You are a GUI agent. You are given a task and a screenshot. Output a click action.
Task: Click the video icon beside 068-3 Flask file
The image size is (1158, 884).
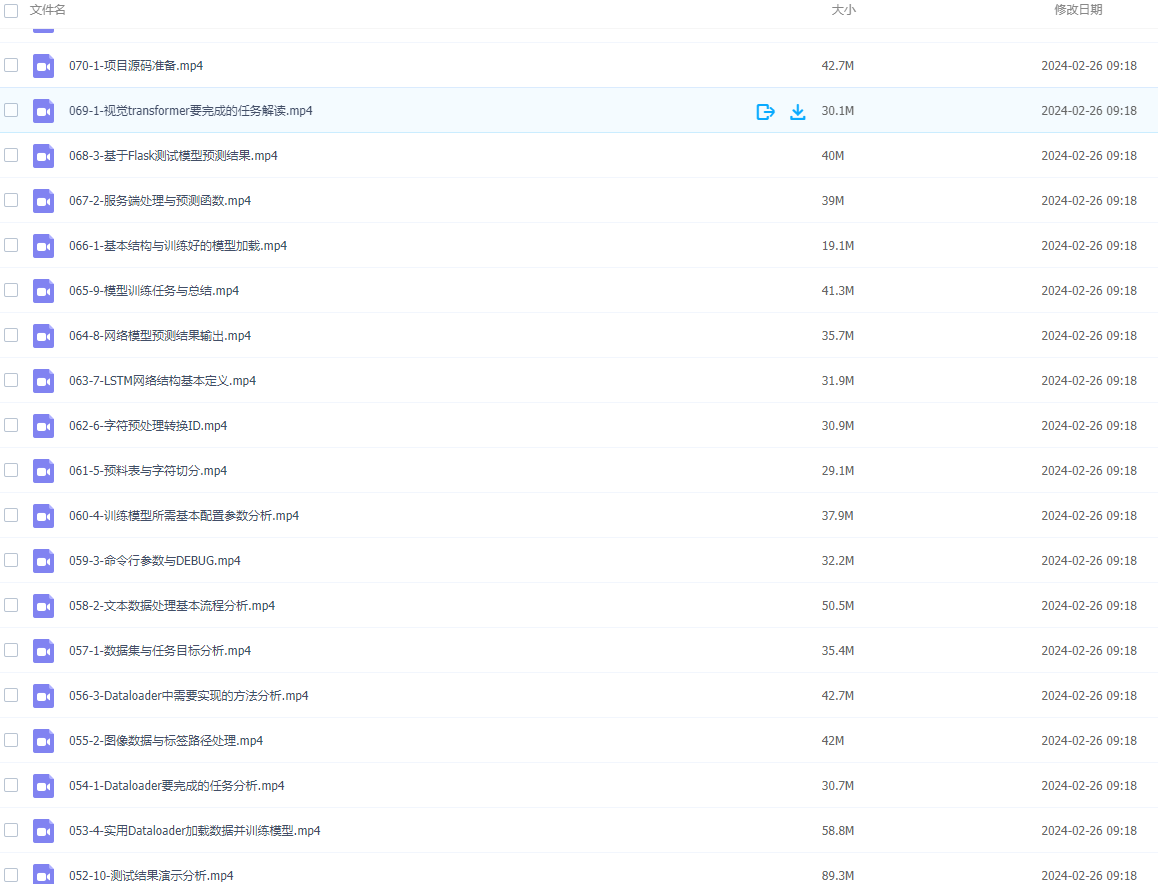[x=43, y=156]
